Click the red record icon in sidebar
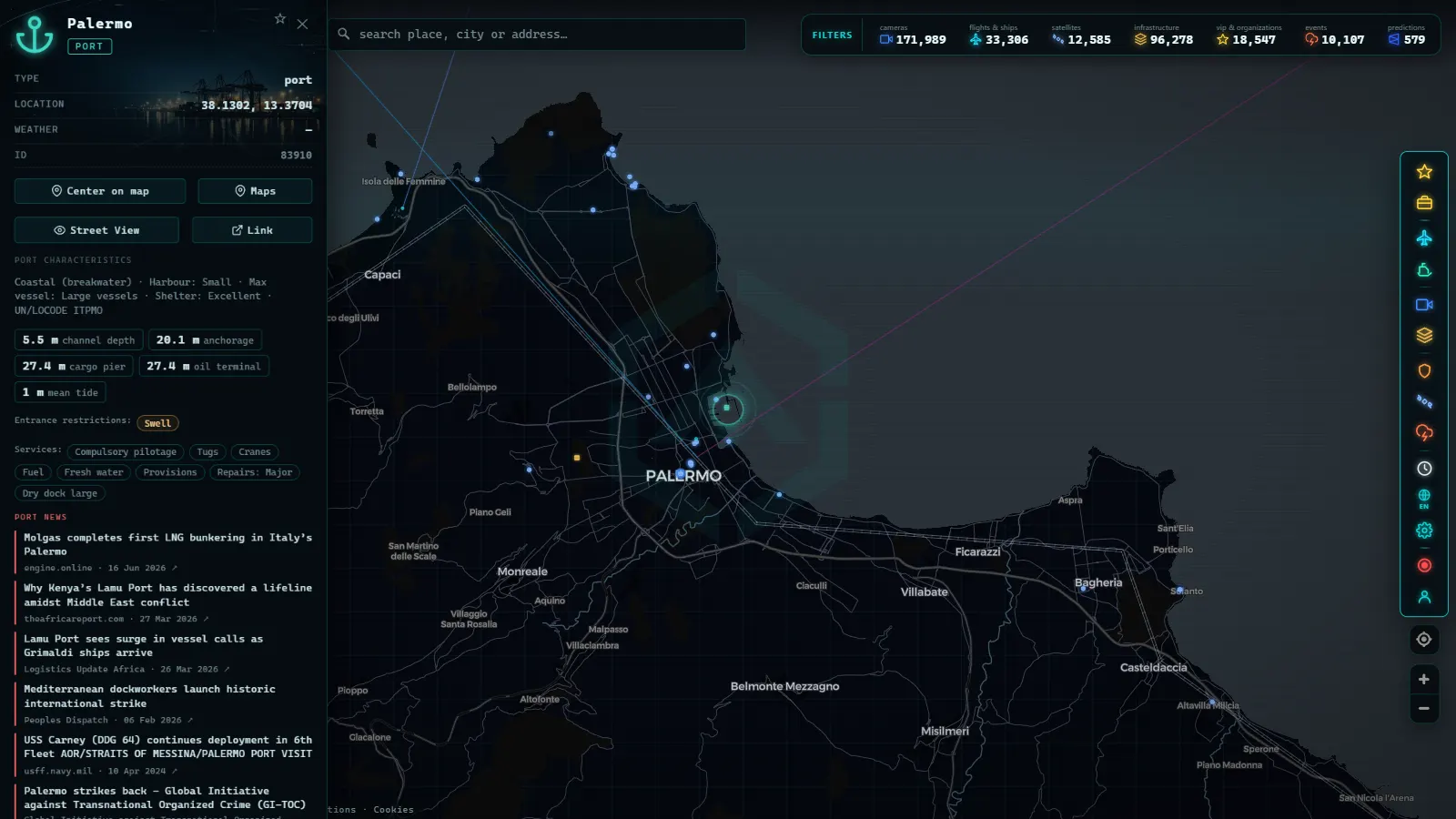The height and width of the screenshot is (819, 1456). 1424,565
